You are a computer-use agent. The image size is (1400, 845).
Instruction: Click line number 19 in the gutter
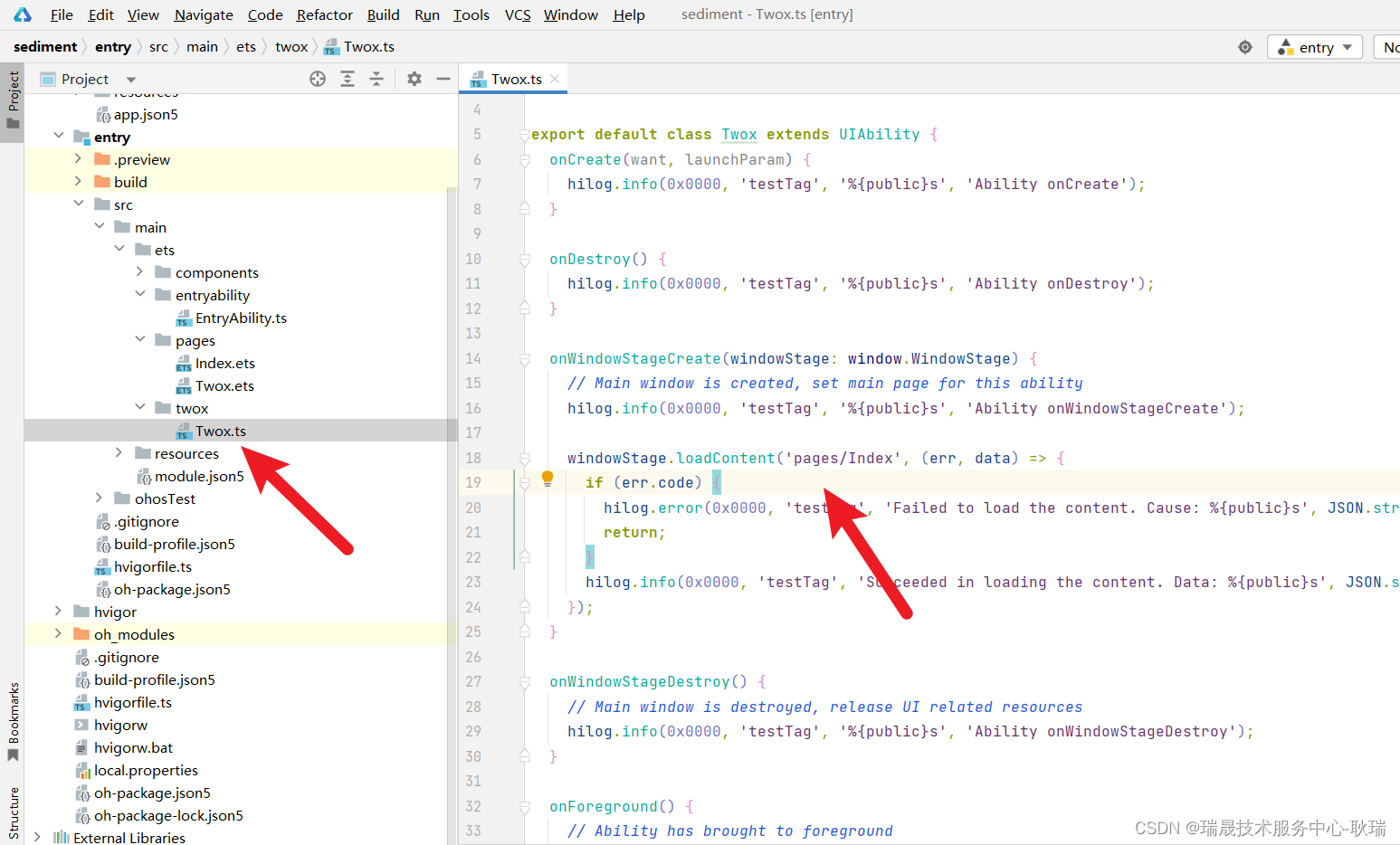coord(473,482)
